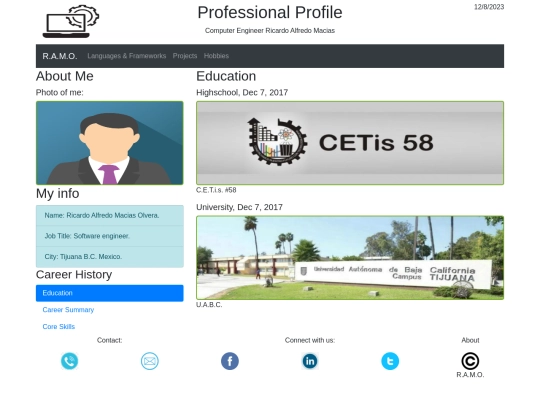Click the City: Tijuana B.C. Mexico row
The height and width of the screenshot is (405, 540).
(x=110, y=257)
